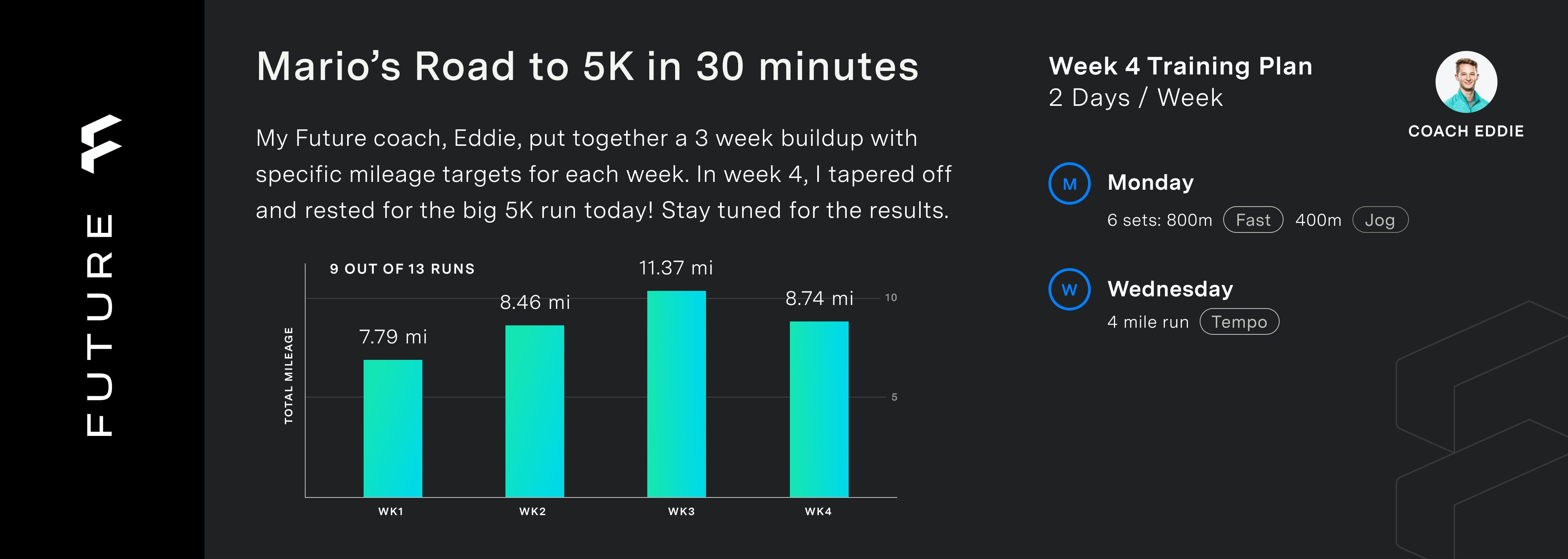Select the Fast pace tag
Image resolution: width=1568 pixels, height=559 pixels.
point(1253,220)
